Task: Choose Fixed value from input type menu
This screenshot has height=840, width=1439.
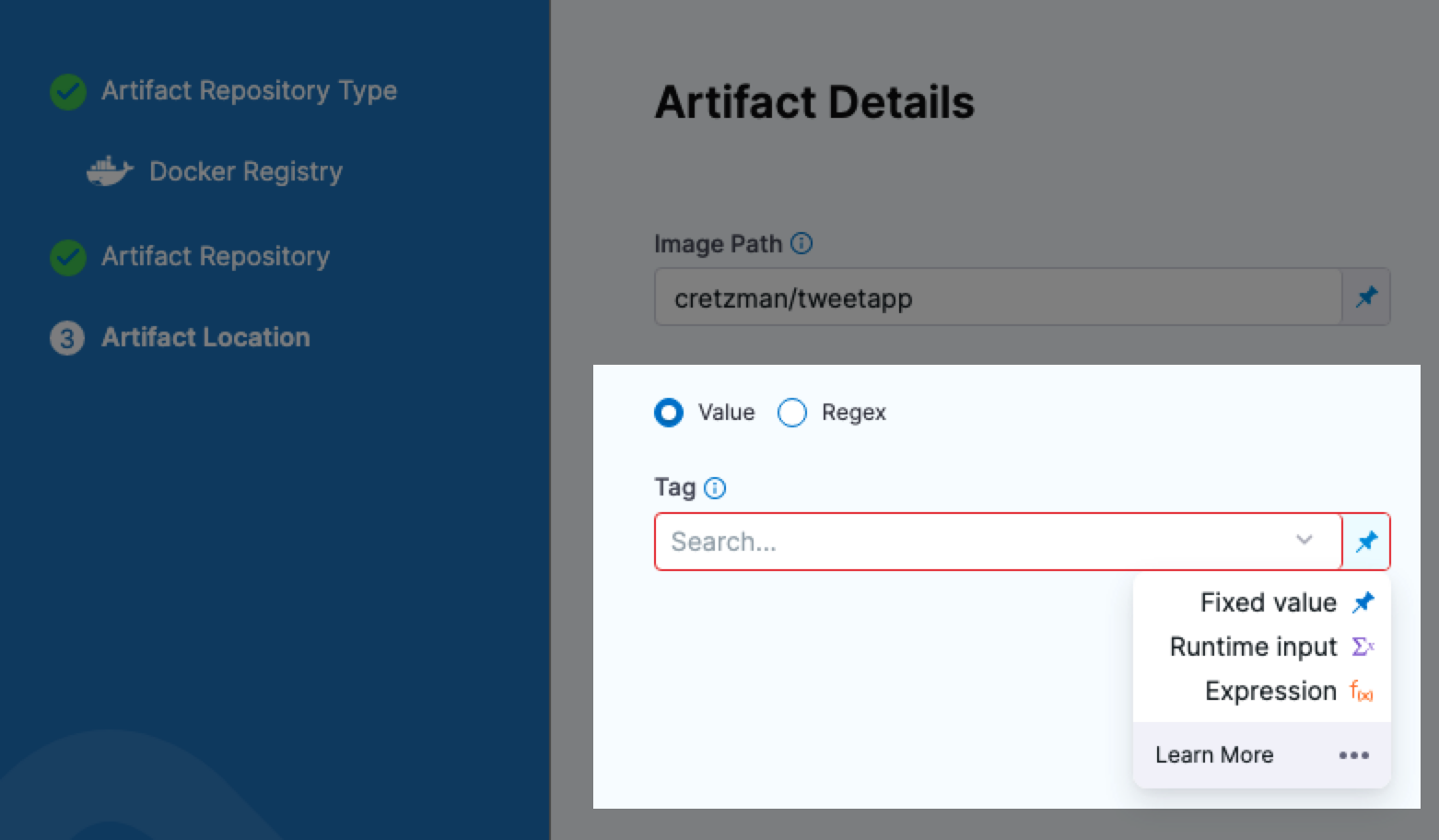Action: click(x=1268, y=602)
